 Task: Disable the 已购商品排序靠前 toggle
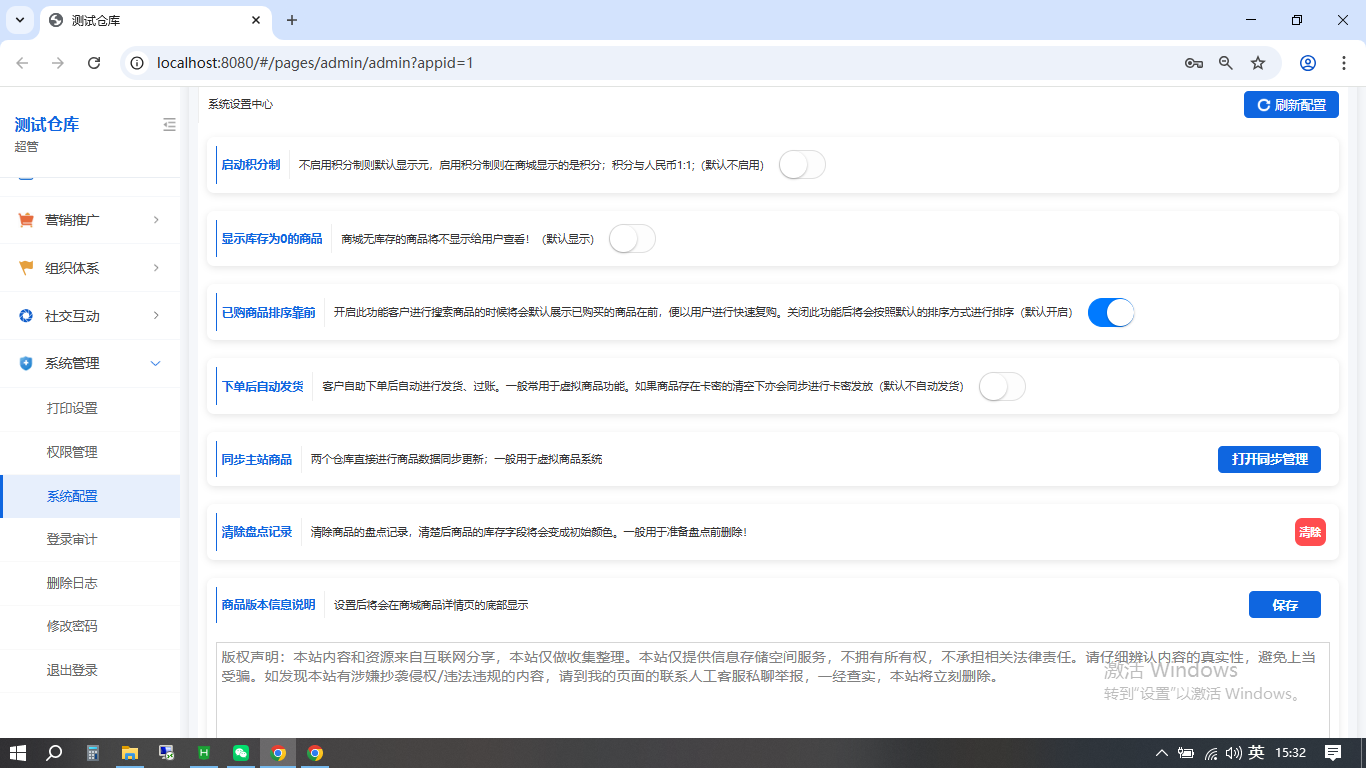click(x=1110, y=312)
